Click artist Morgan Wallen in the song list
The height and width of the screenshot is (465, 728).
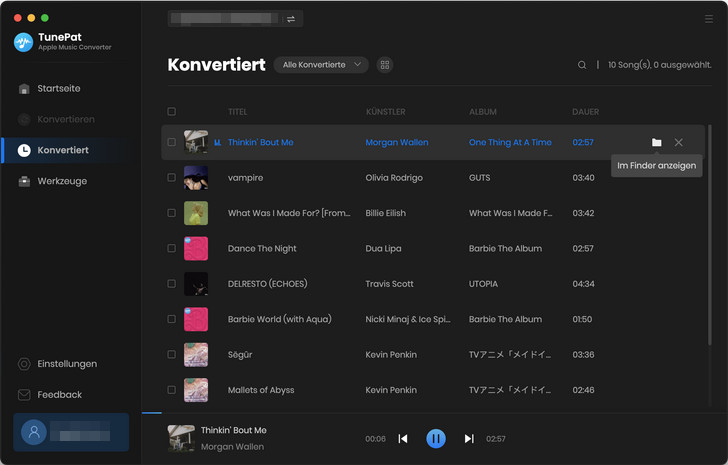point(396,142)
